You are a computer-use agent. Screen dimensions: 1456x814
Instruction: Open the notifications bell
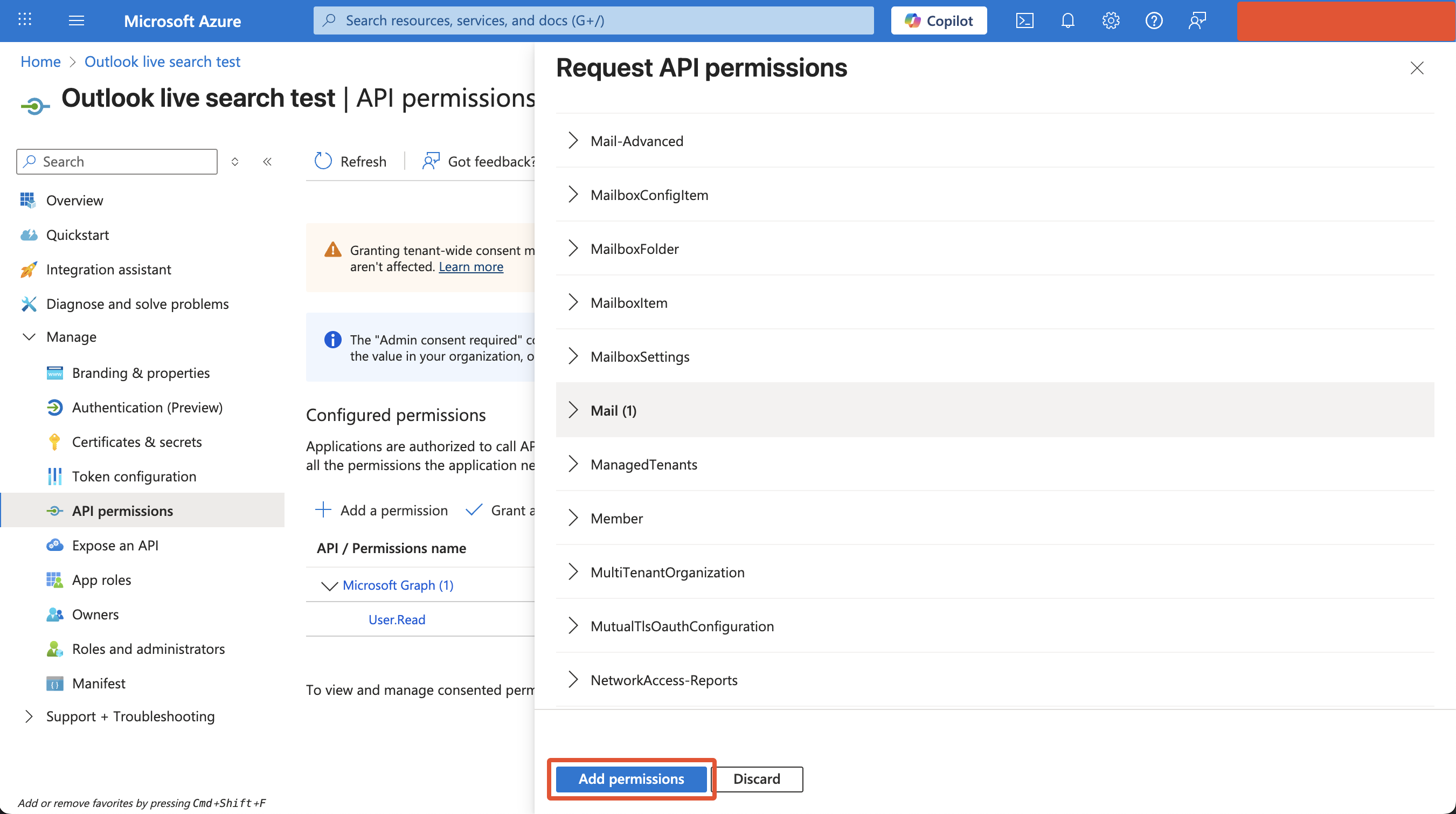1067,21
